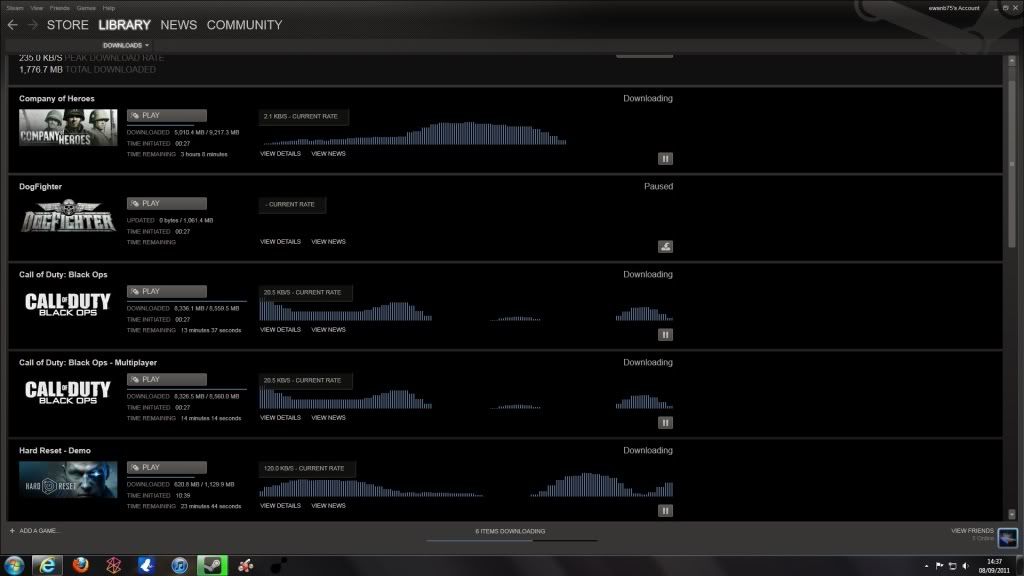Show hidden system tray icons
The image size is (1024, 576).
pyautogui.click(x=926, y=566)
